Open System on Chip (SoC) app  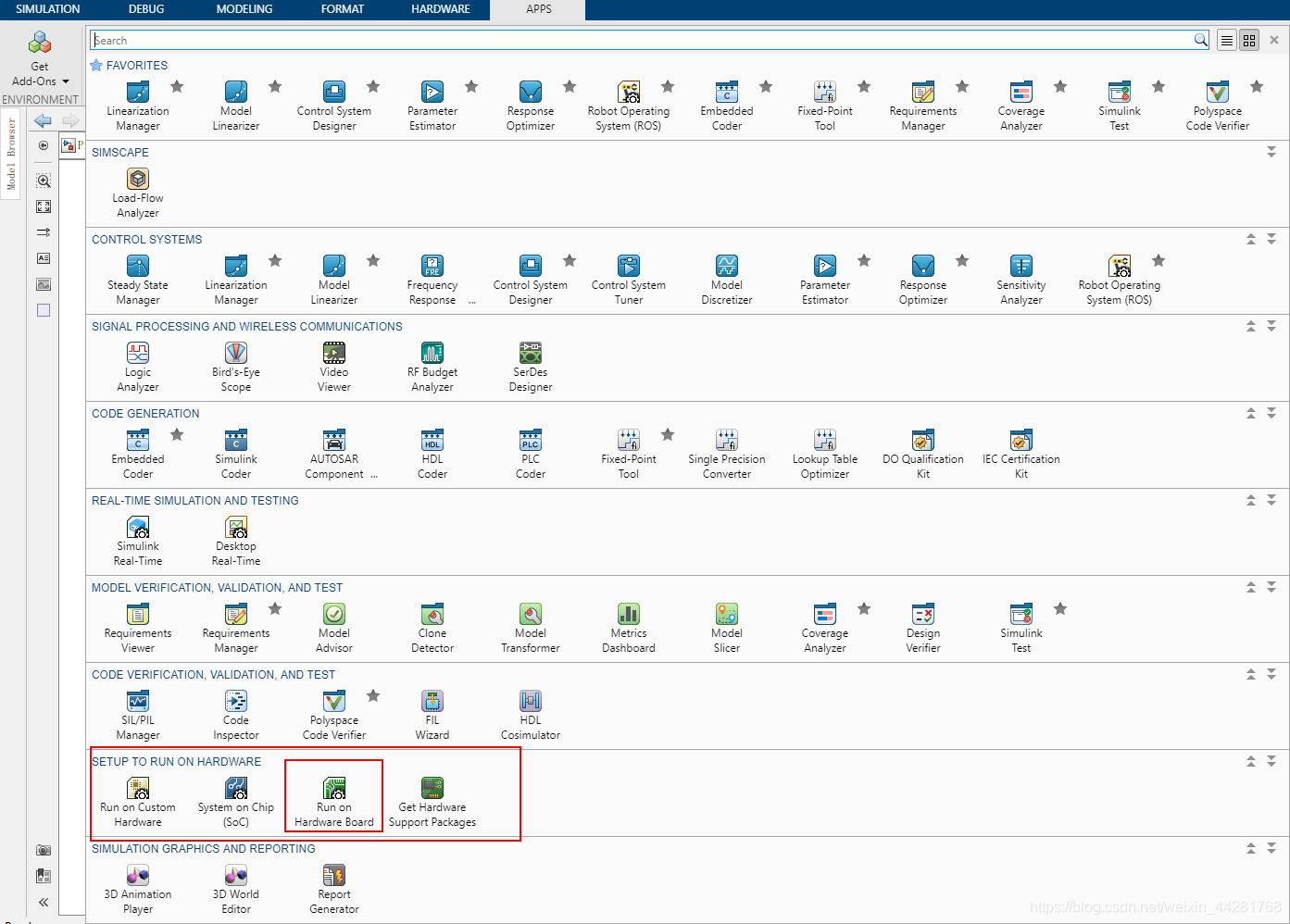point(236,802)
